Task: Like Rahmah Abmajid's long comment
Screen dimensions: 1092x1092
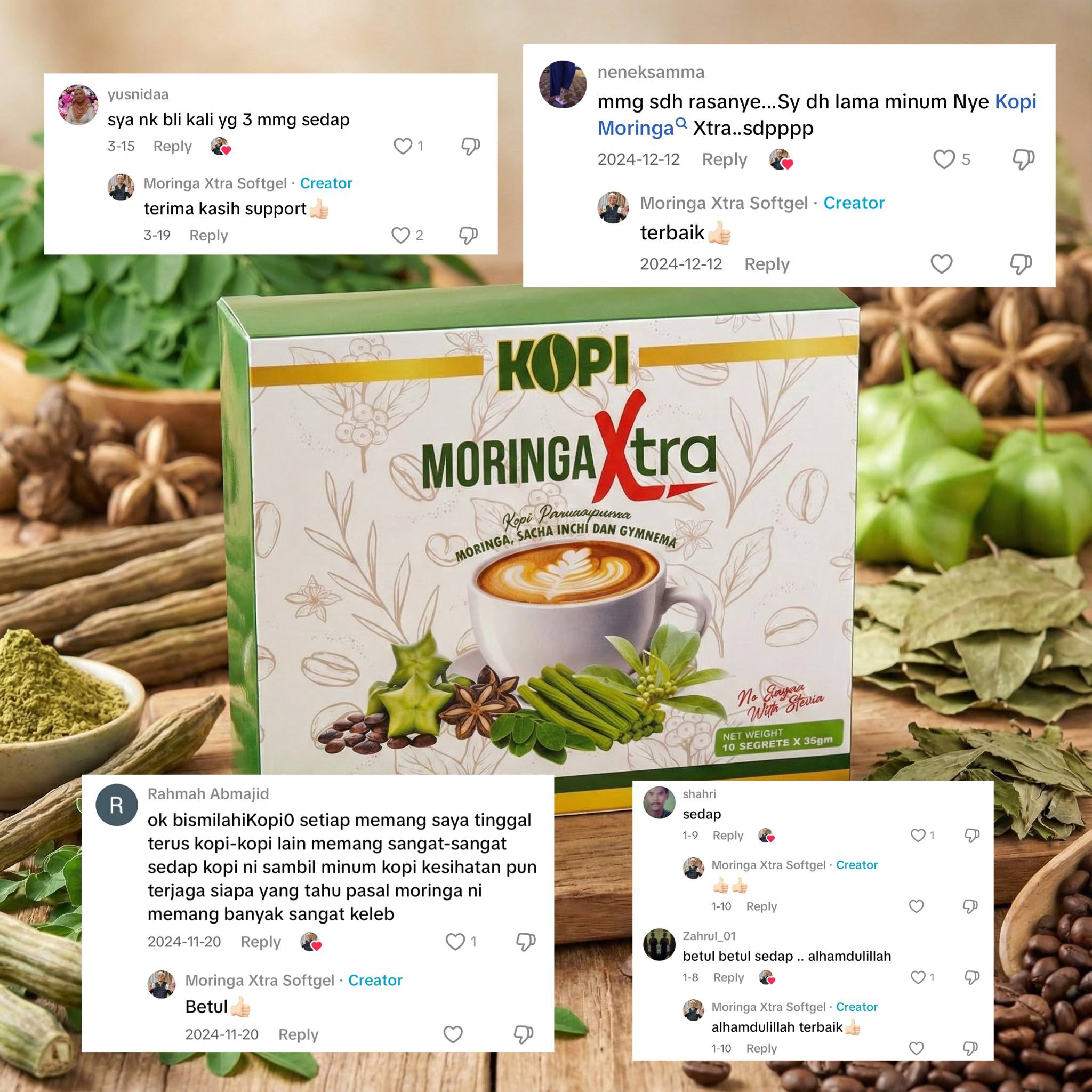Action: point(455,942)
